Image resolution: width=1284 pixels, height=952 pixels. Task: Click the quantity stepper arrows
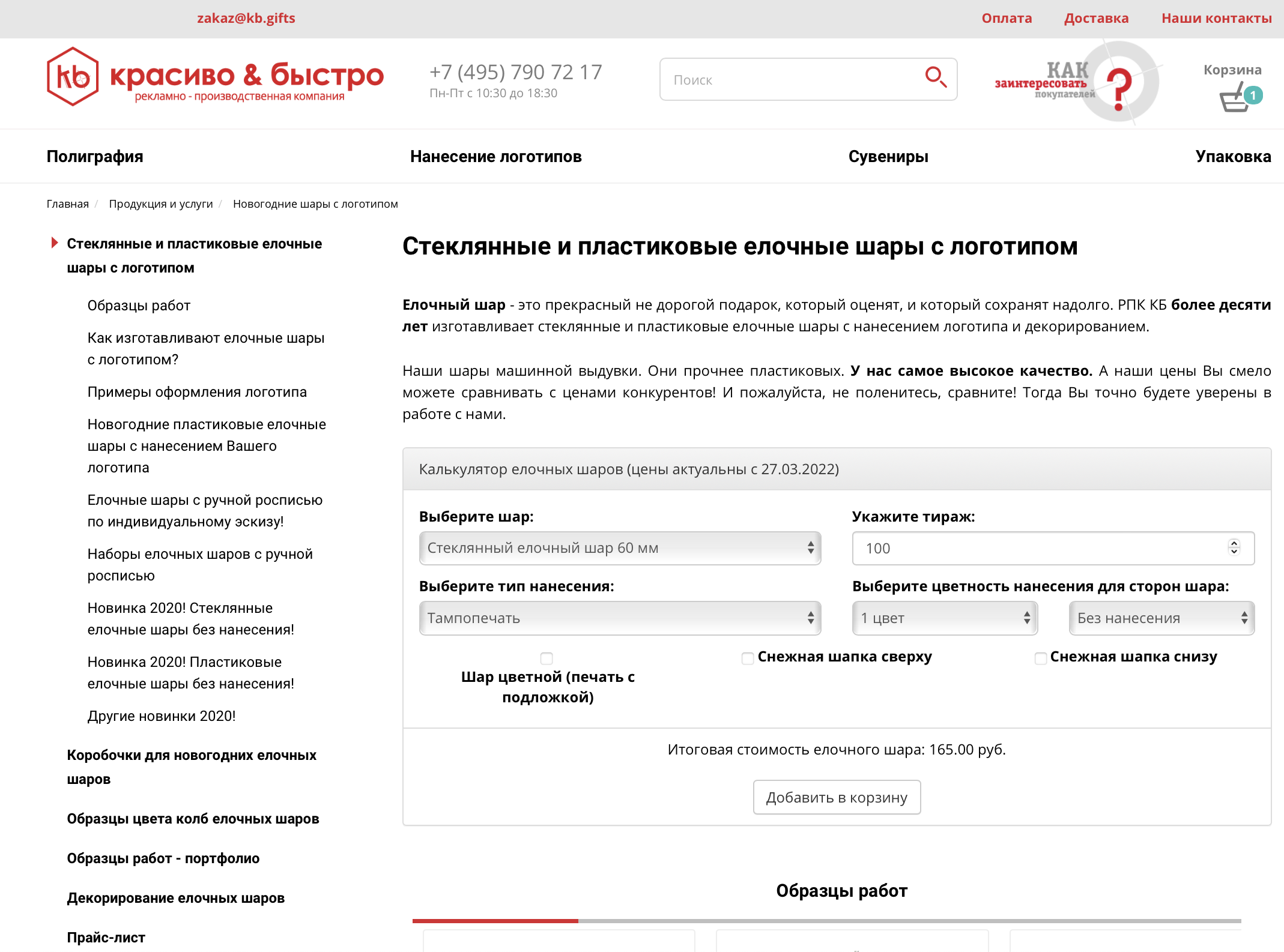coord(1234,547)
